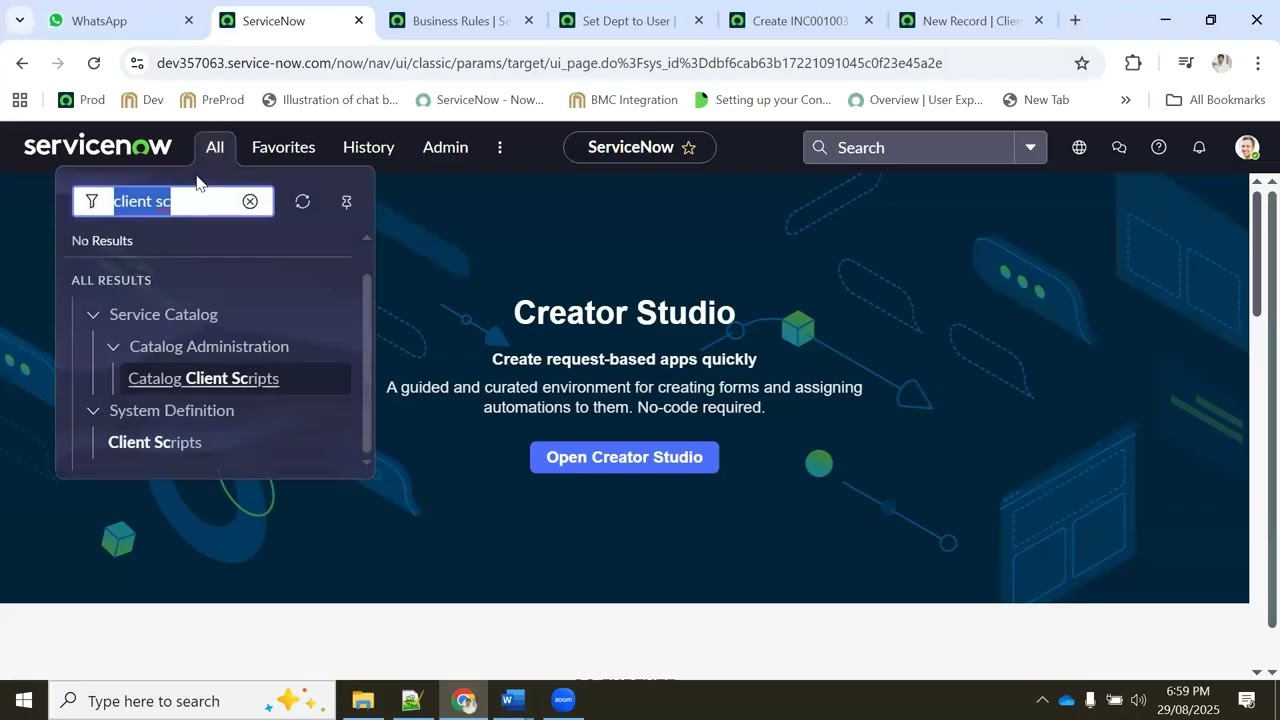Clear the navigator filter text
The image size is (1280, 720).
click(250, 202)
